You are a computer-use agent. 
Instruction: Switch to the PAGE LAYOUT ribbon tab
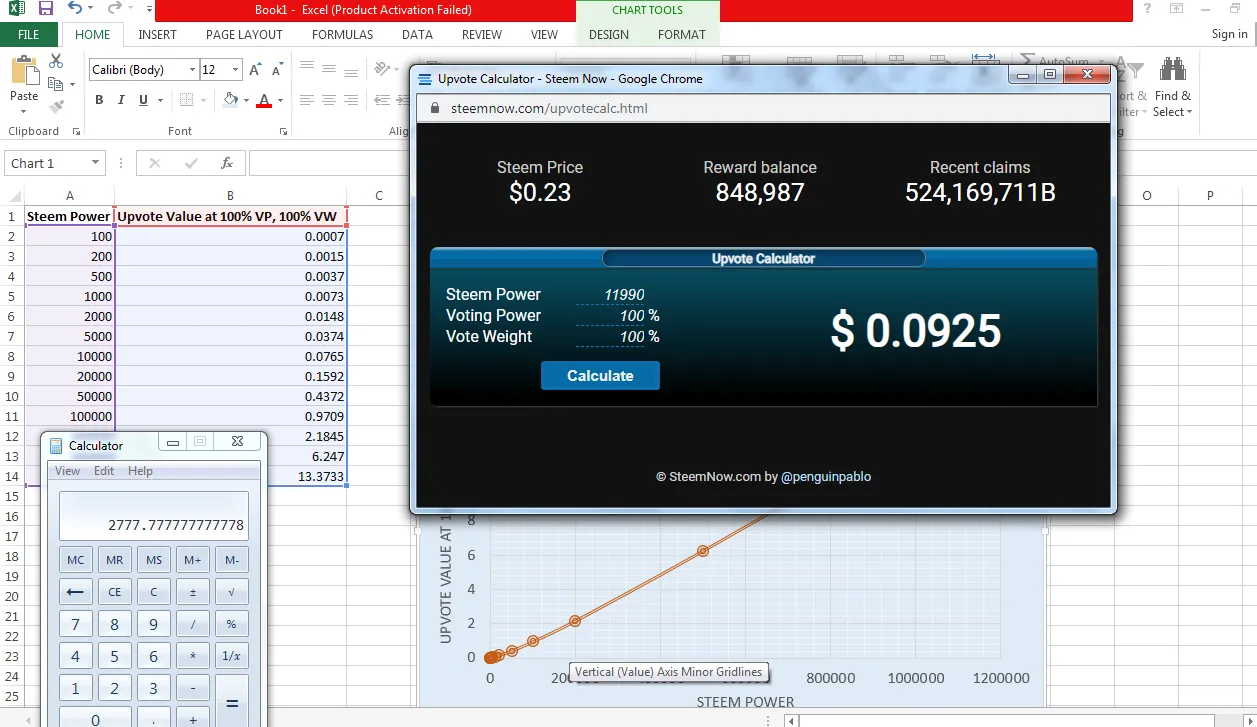[x=244, y=34]
